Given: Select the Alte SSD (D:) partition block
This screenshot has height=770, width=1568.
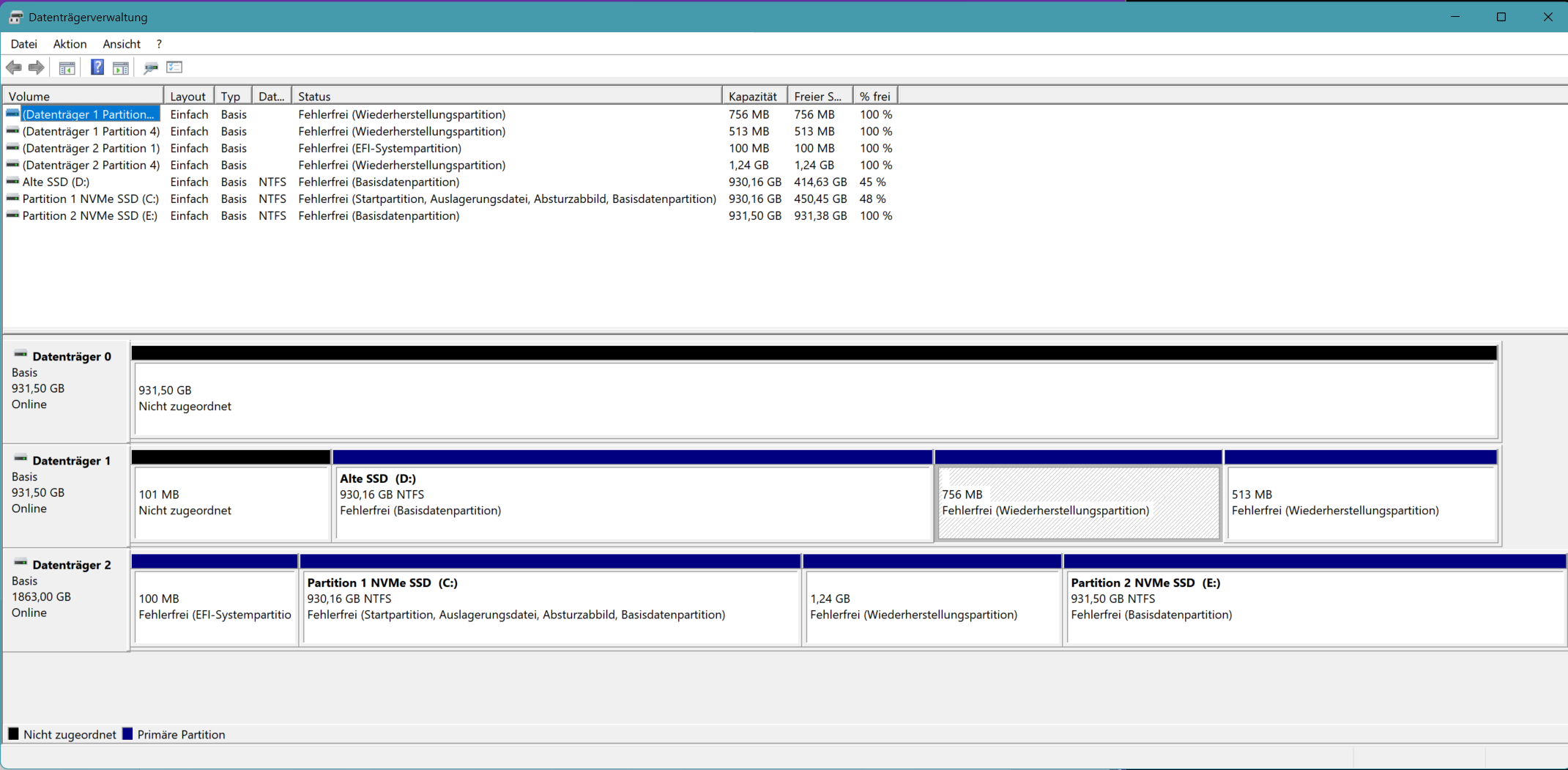Looking at the screenshot, I should click(x=633, y=496).
